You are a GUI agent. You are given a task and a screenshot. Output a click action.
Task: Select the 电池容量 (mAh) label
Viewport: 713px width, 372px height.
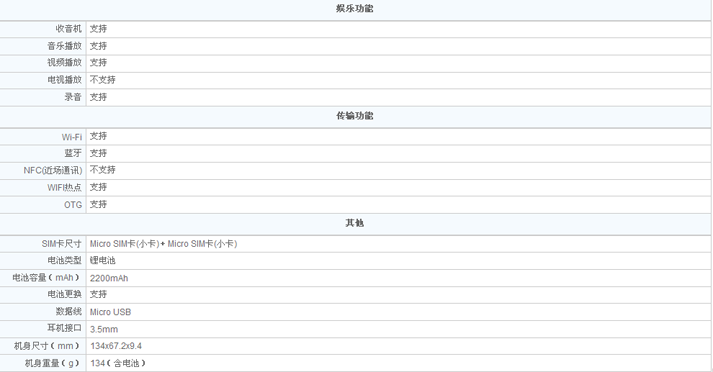click(46, 277)
